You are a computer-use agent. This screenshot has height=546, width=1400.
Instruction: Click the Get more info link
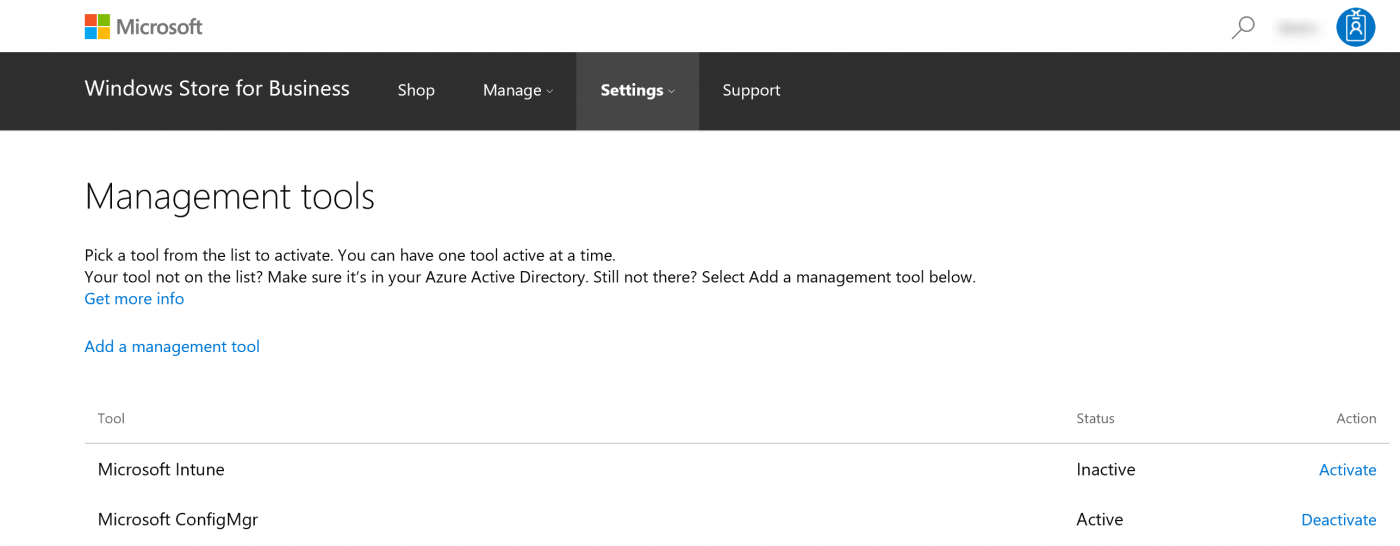point(134,299)
